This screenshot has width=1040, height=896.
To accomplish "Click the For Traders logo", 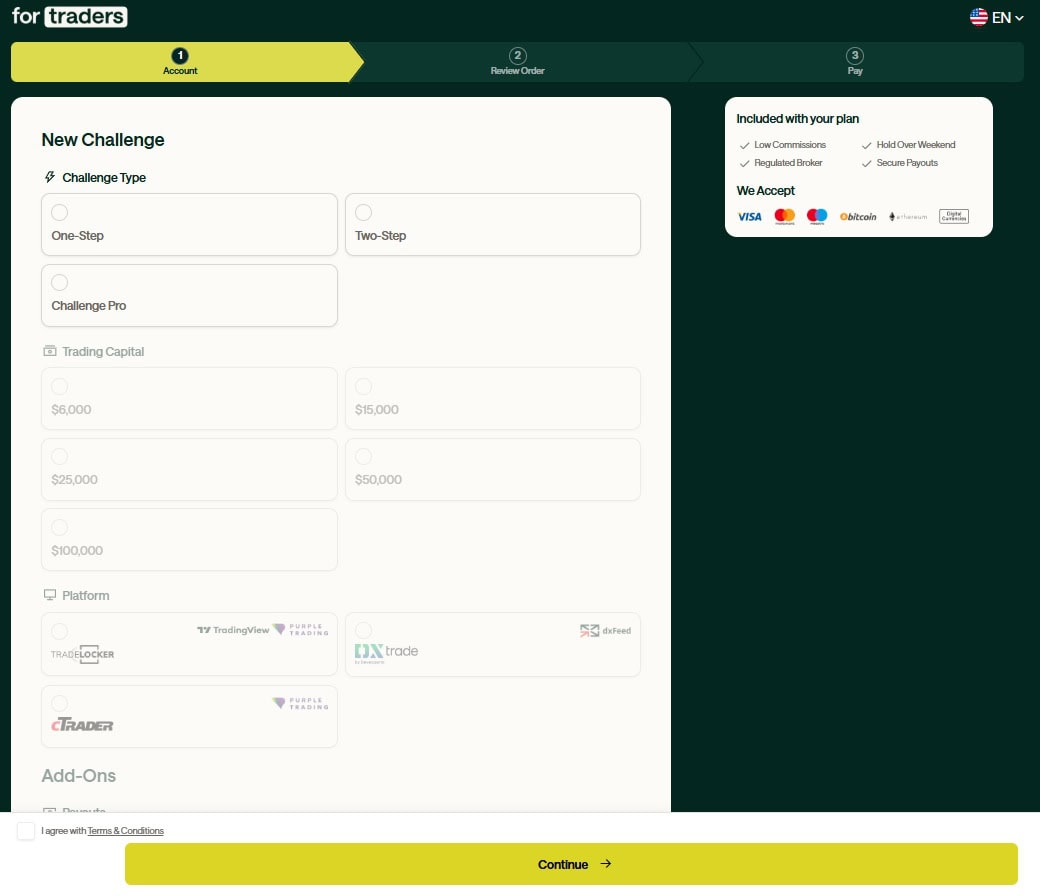I will pos(69,17).
